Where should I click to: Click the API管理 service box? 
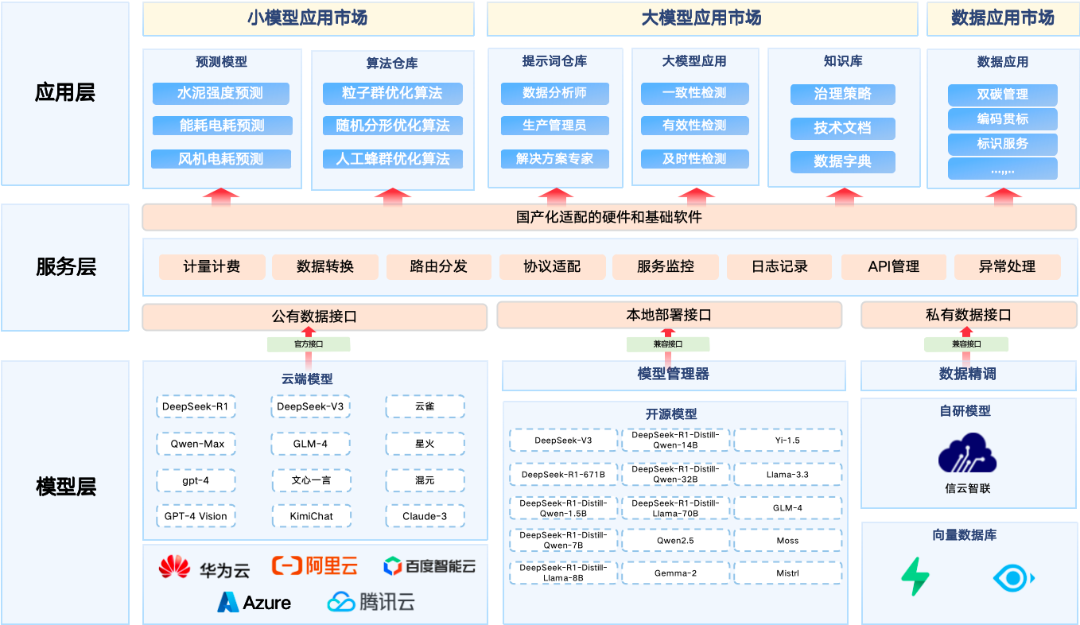pyautogui.click(x=893, y=267)
